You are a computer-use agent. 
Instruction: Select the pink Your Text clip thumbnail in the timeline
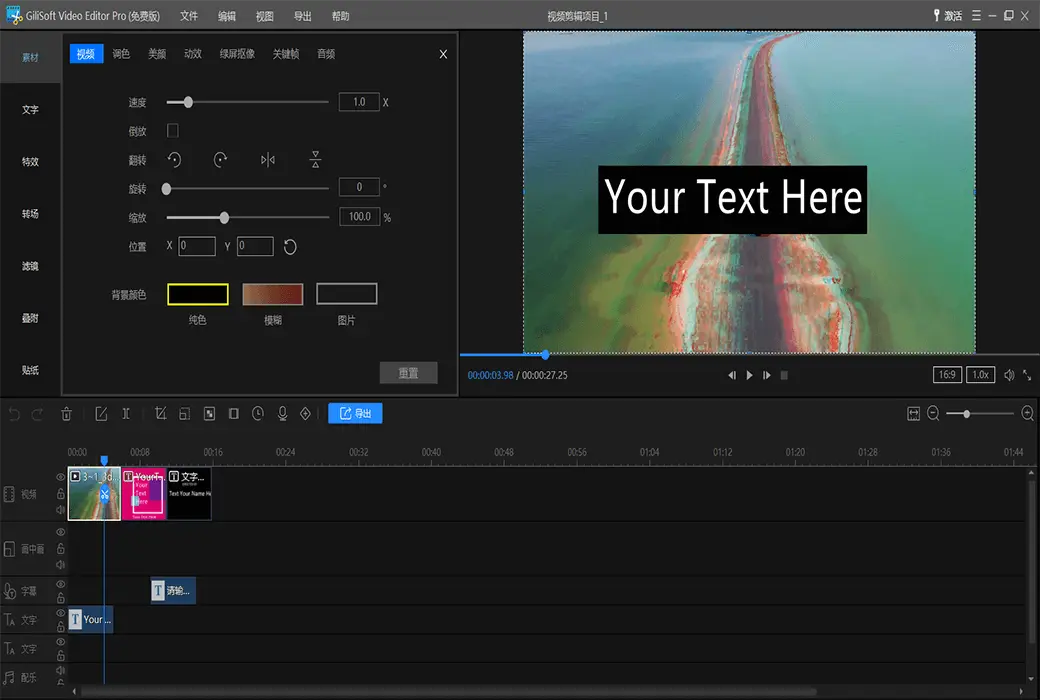coord(144,494)
